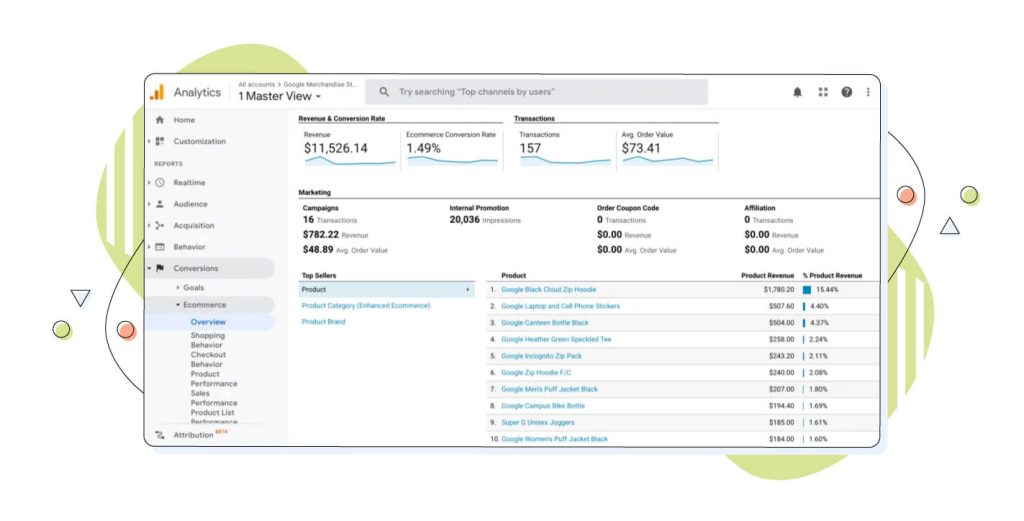Click the 20,036 impressions value
Screen dimensions: 1024x521
(464, 220)
